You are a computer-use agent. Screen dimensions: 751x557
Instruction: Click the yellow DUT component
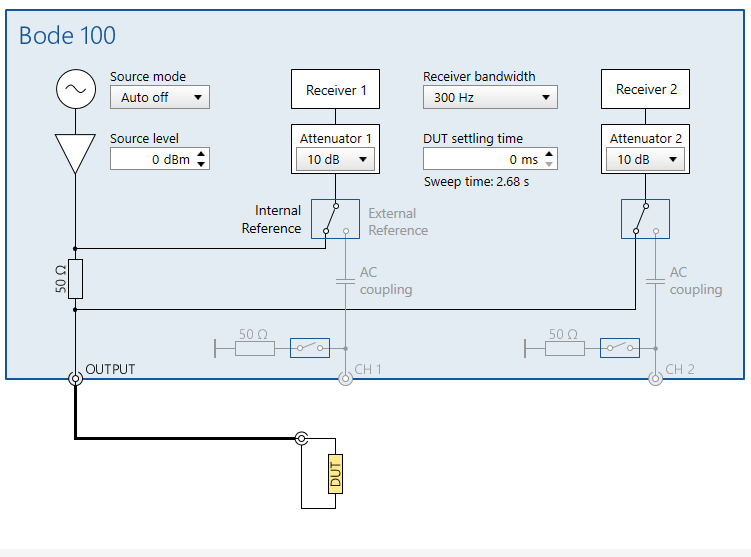(x=335, y=474)
